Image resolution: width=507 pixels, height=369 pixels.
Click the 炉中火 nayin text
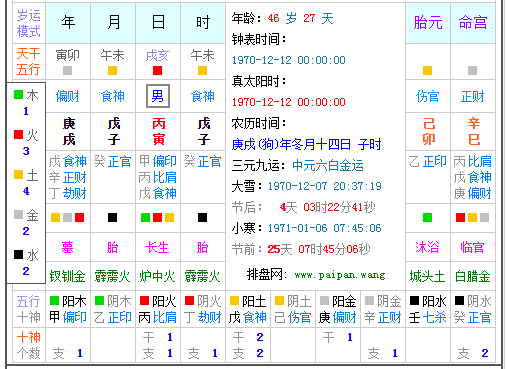click(x=157, y=276)
